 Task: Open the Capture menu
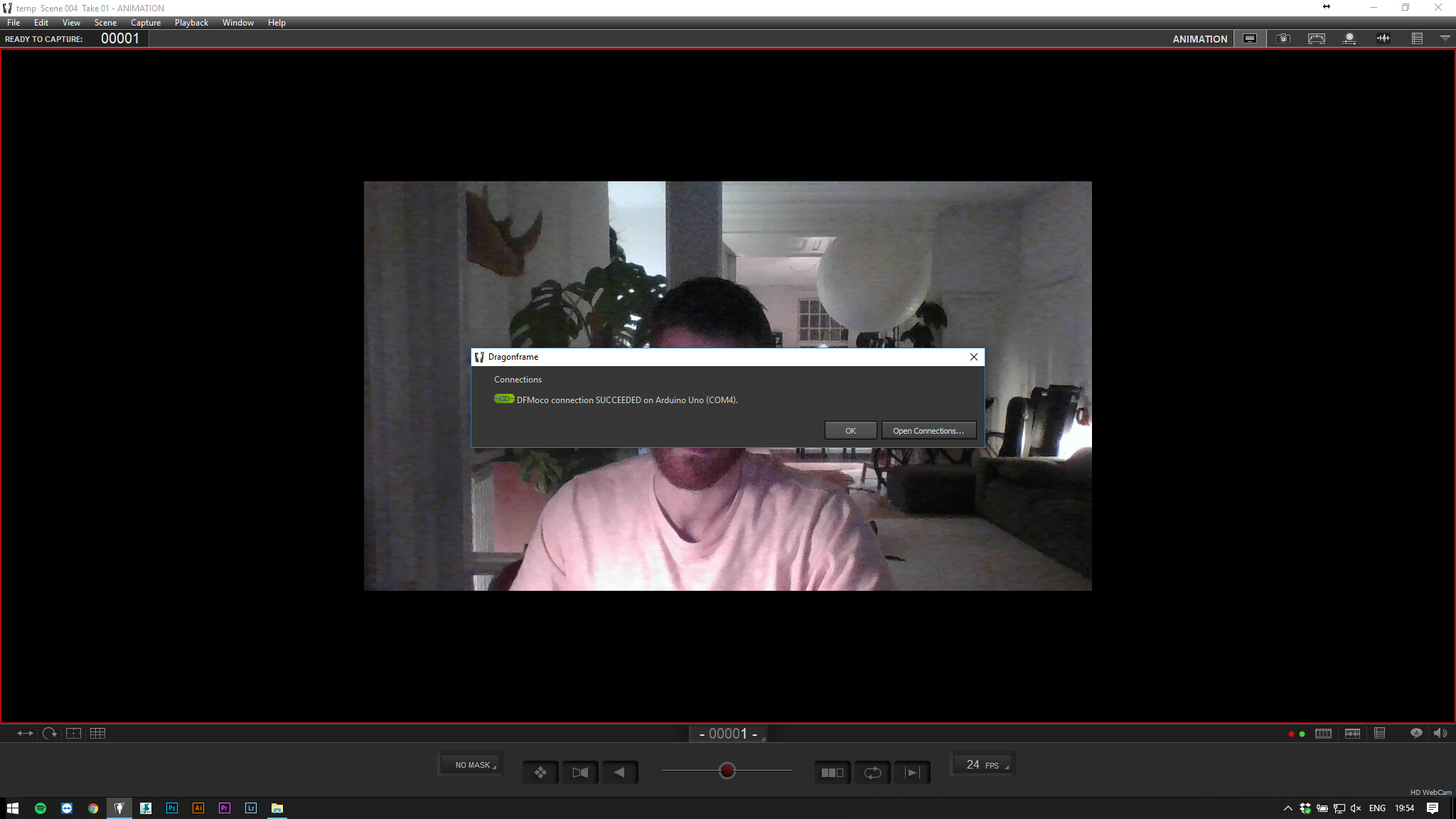point(145,22)
